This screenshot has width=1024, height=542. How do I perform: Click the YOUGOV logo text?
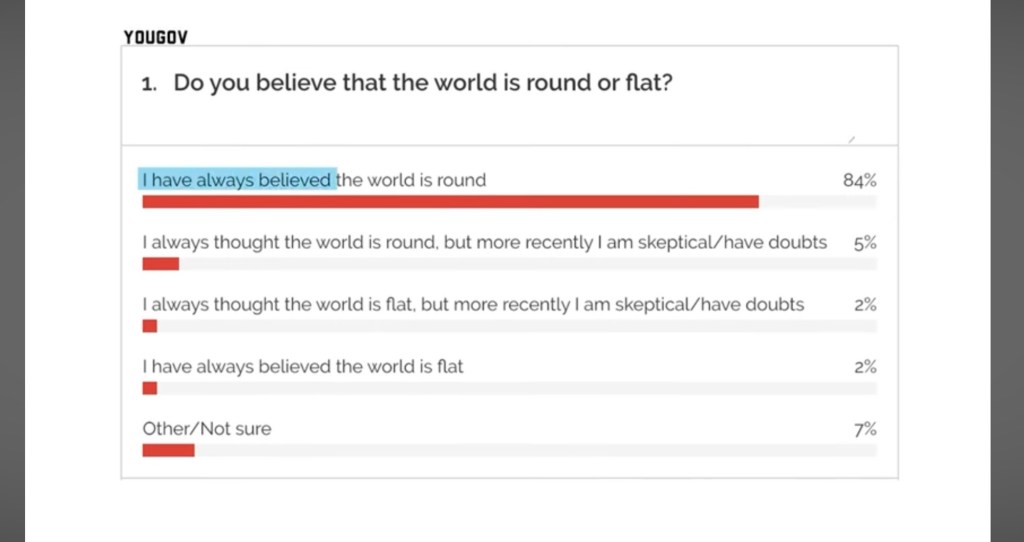pos(155,37)
